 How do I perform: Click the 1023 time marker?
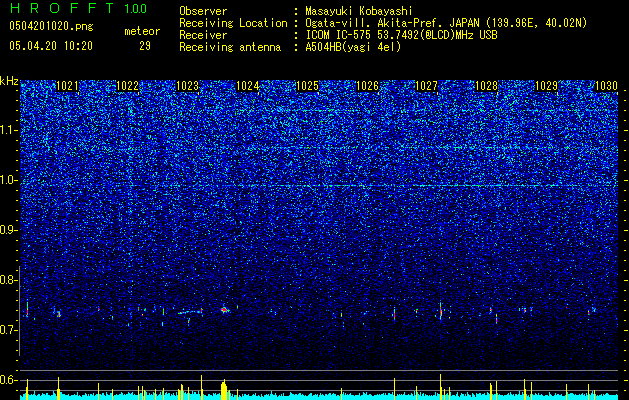coord(187,86)
